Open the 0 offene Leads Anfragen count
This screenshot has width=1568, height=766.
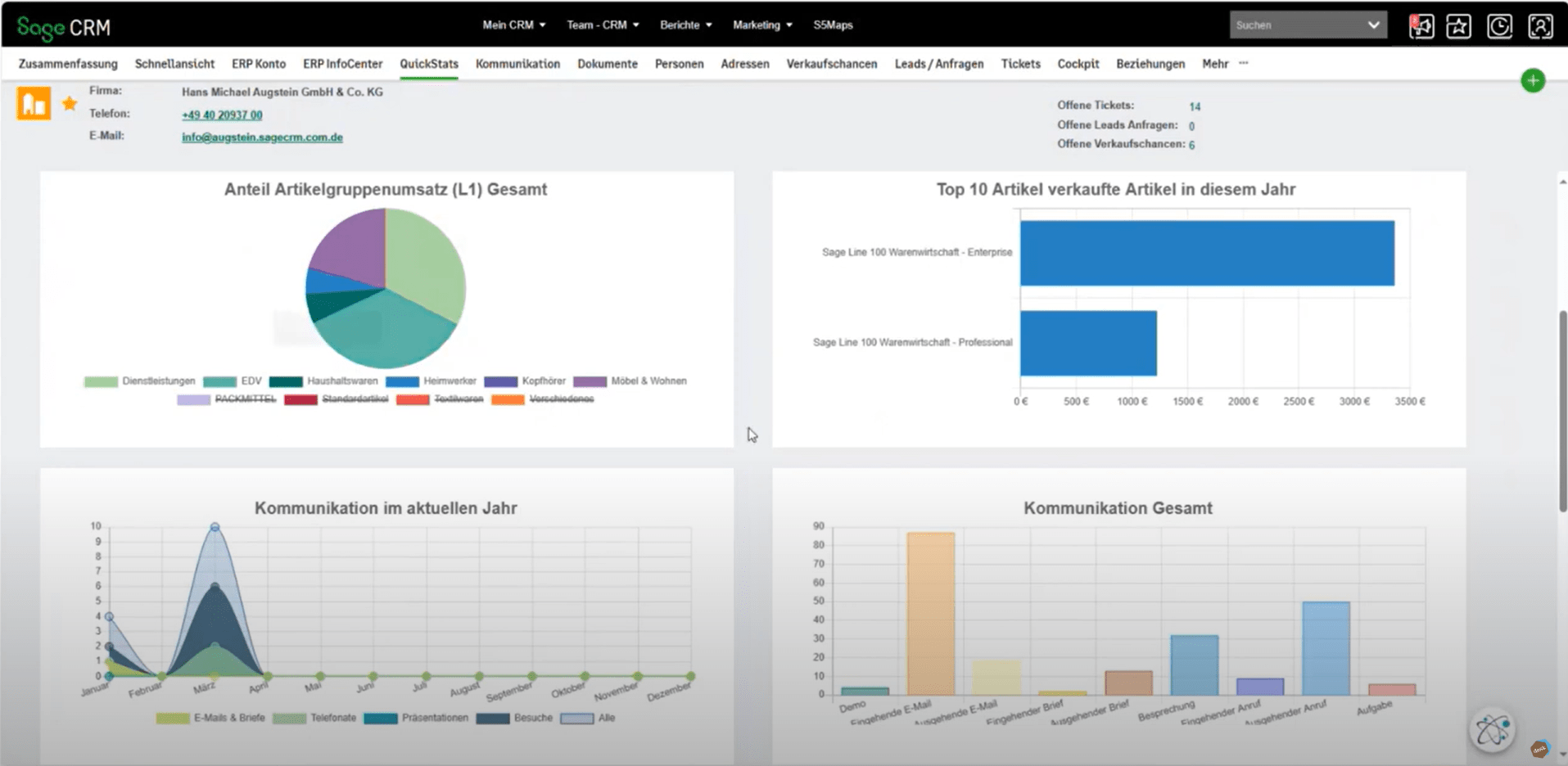point(1191,126)
